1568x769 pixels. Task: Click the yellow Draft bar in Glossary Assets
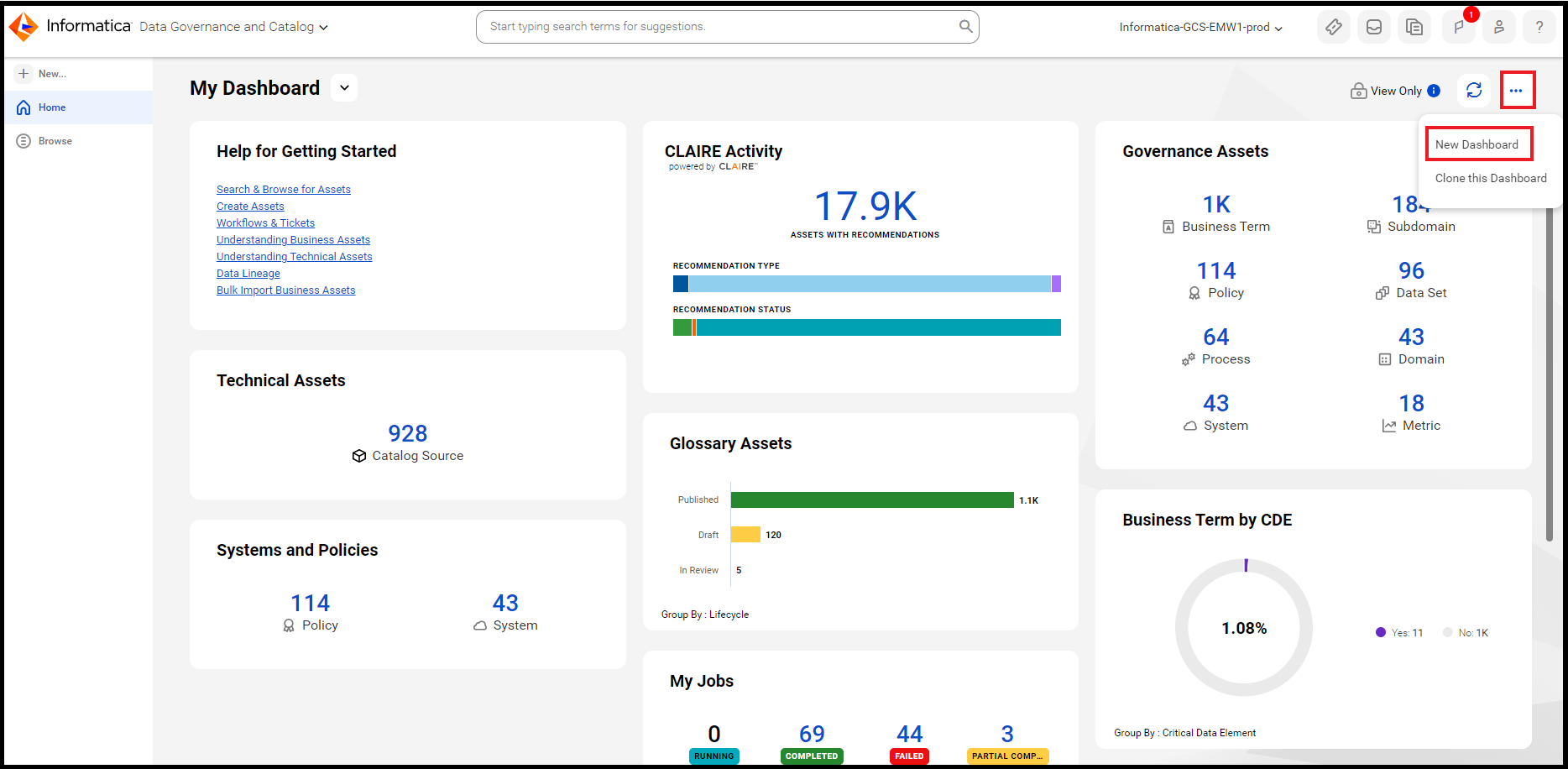tap(745, 535)
